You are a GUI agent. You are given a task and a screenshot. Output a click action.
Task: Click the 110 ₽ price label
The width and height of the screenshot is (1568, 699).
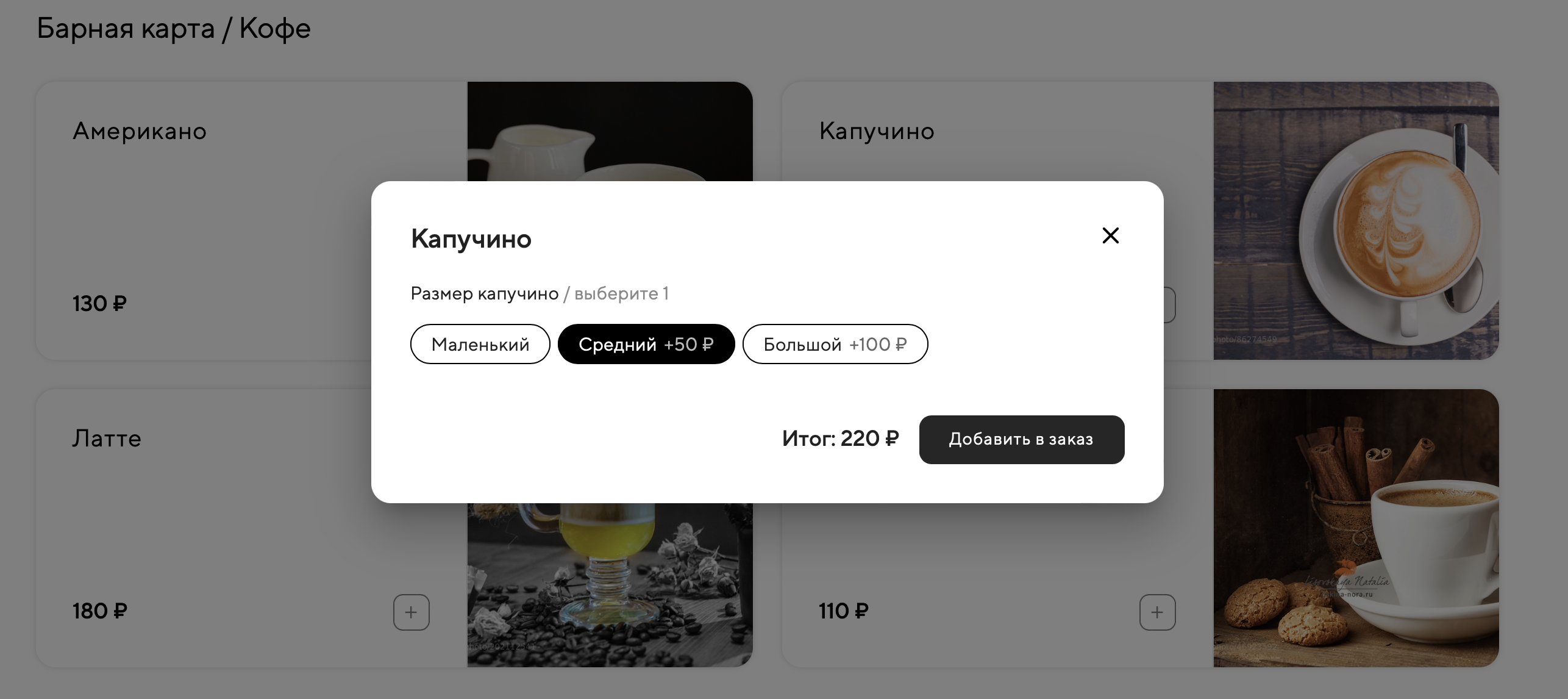coord(843,611)
